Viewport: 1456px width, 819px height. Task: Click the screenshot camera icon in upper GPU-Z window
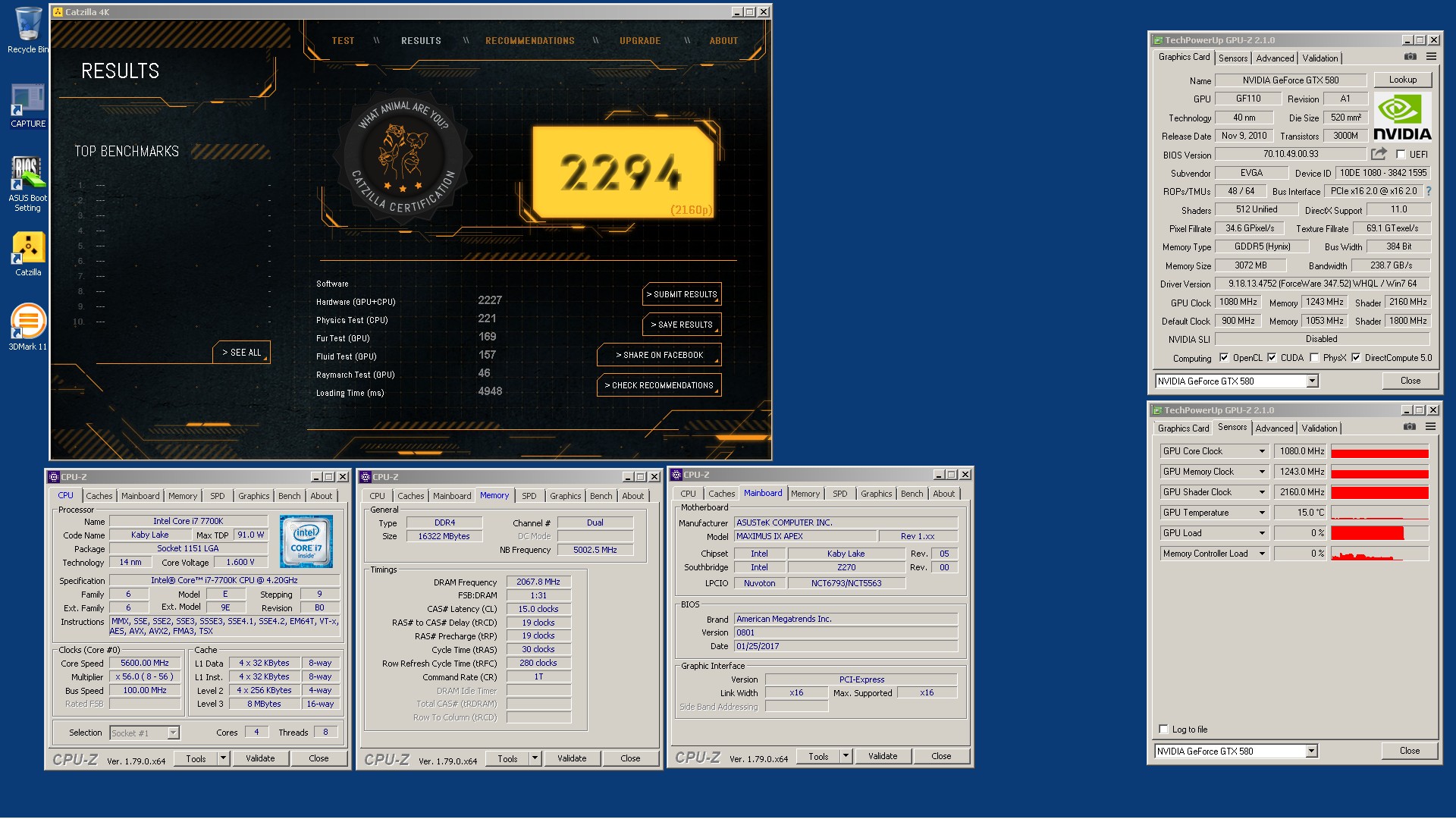coord(1410,57)
